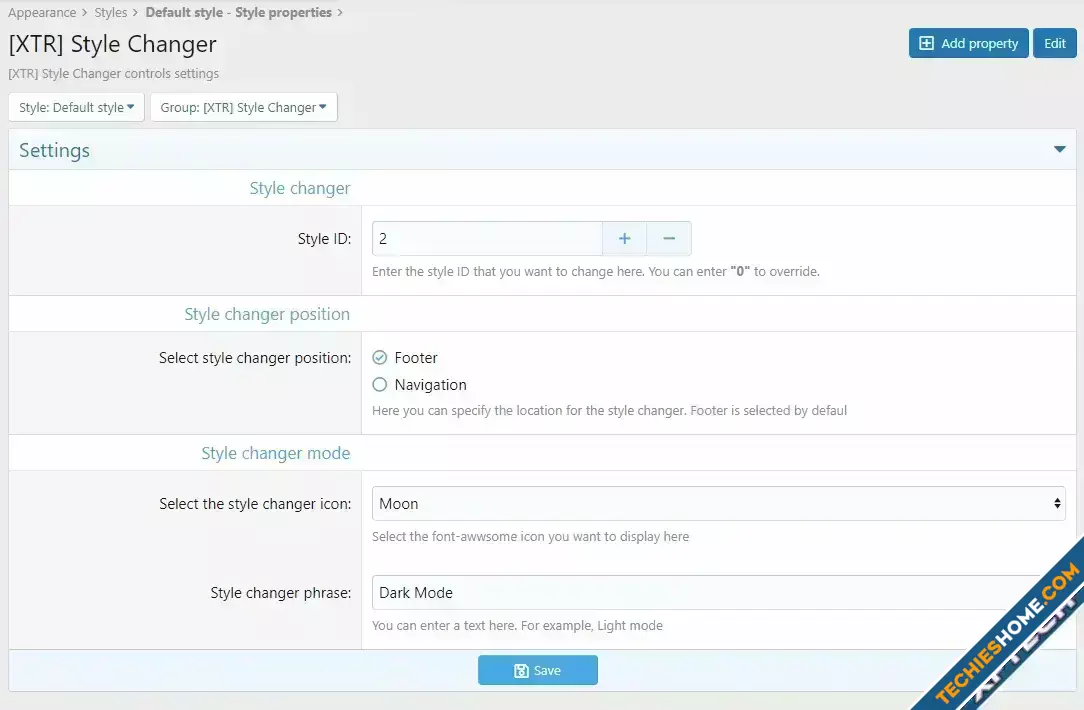The width and height of the screenshot is (1084, 710).
Task: Save the style changer settings
Action: click(537, 670)
